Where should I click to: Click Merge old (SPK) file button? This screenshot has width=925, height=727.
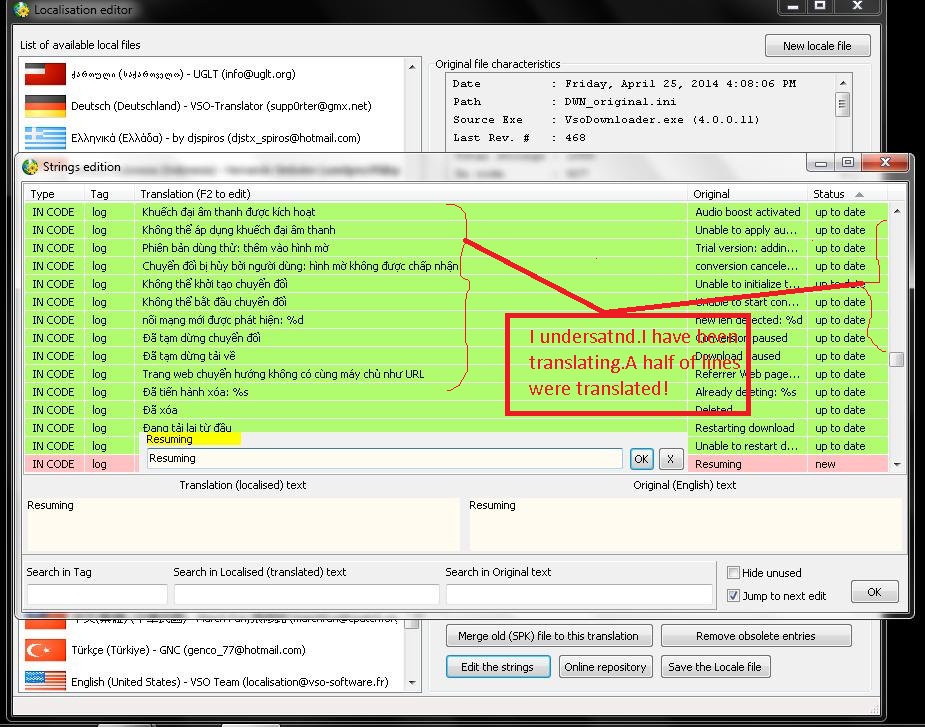[x=549, y=636]
